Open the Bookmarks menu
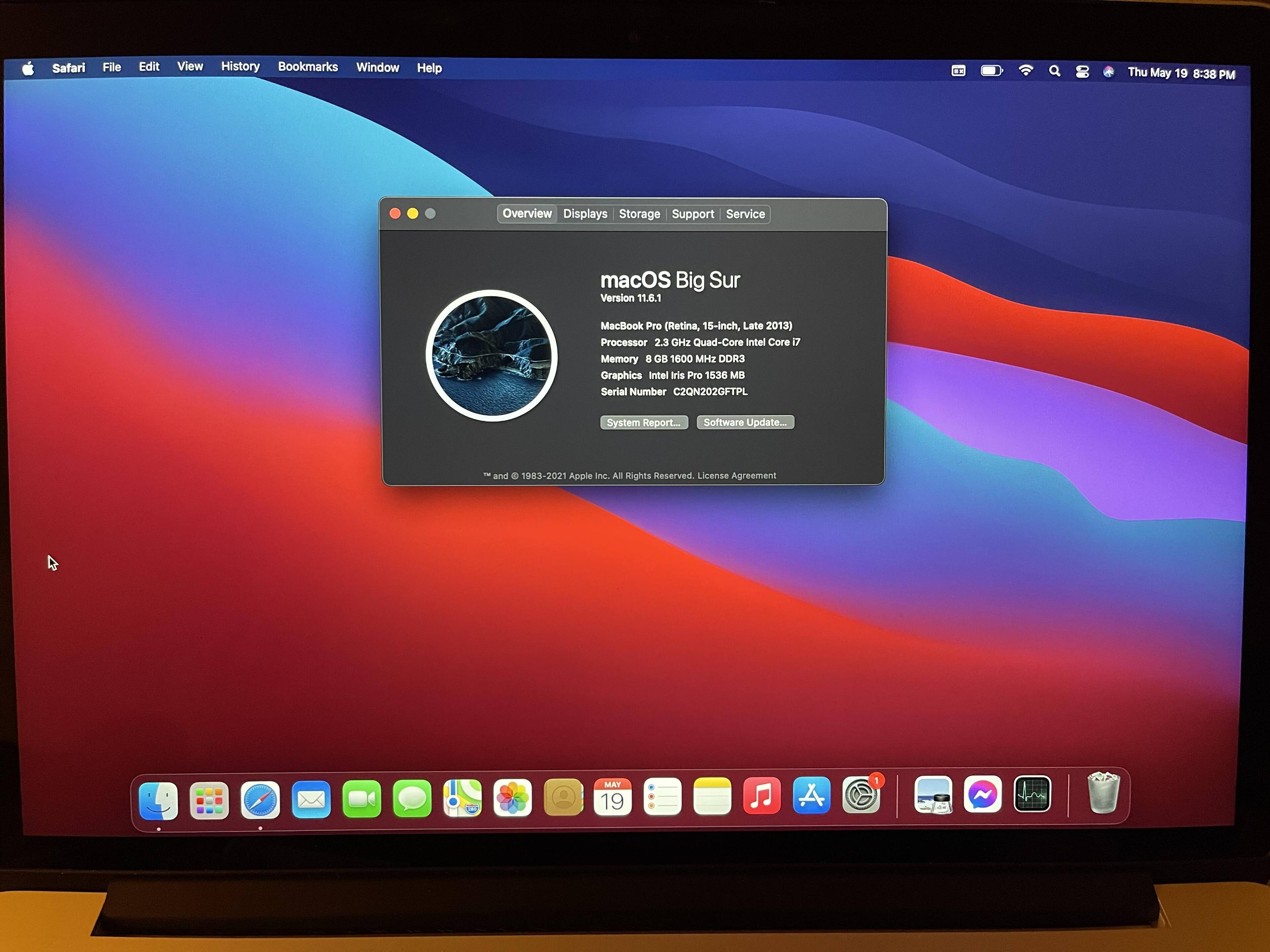Image resolution: width=1270 pixels, height=952 pixels. [x=308, y=67]
